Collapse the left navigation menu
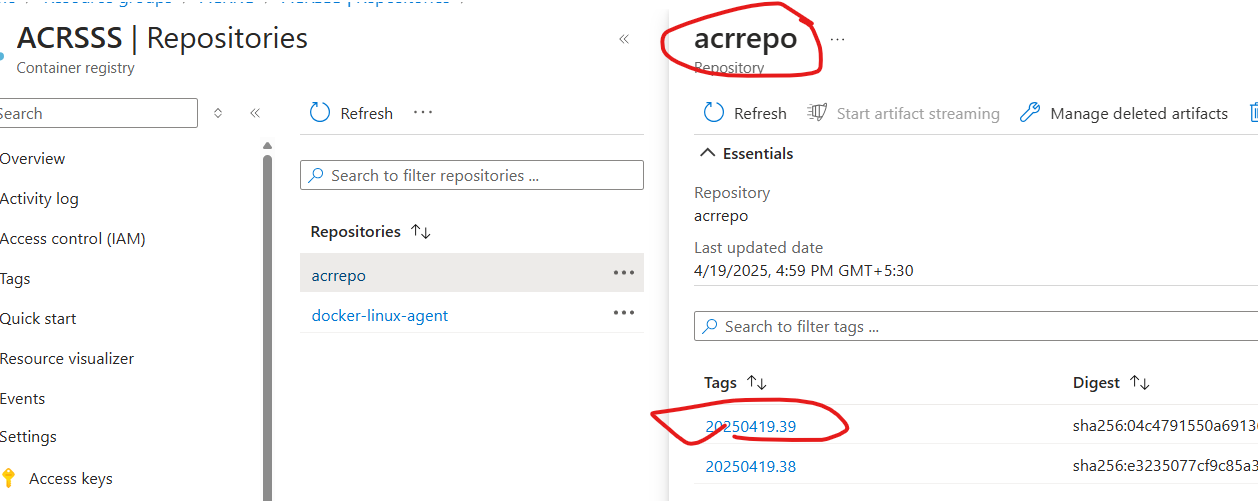 (x=255, y=113)
